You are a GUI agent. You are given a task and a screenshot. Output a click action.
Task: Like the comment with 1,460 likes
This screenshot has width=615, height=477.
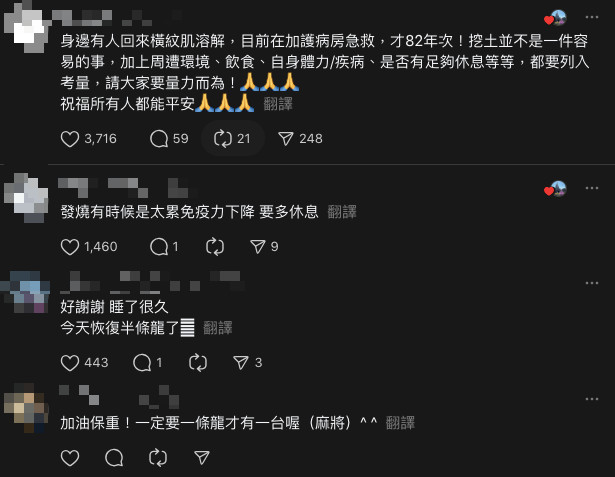[70, 247]
